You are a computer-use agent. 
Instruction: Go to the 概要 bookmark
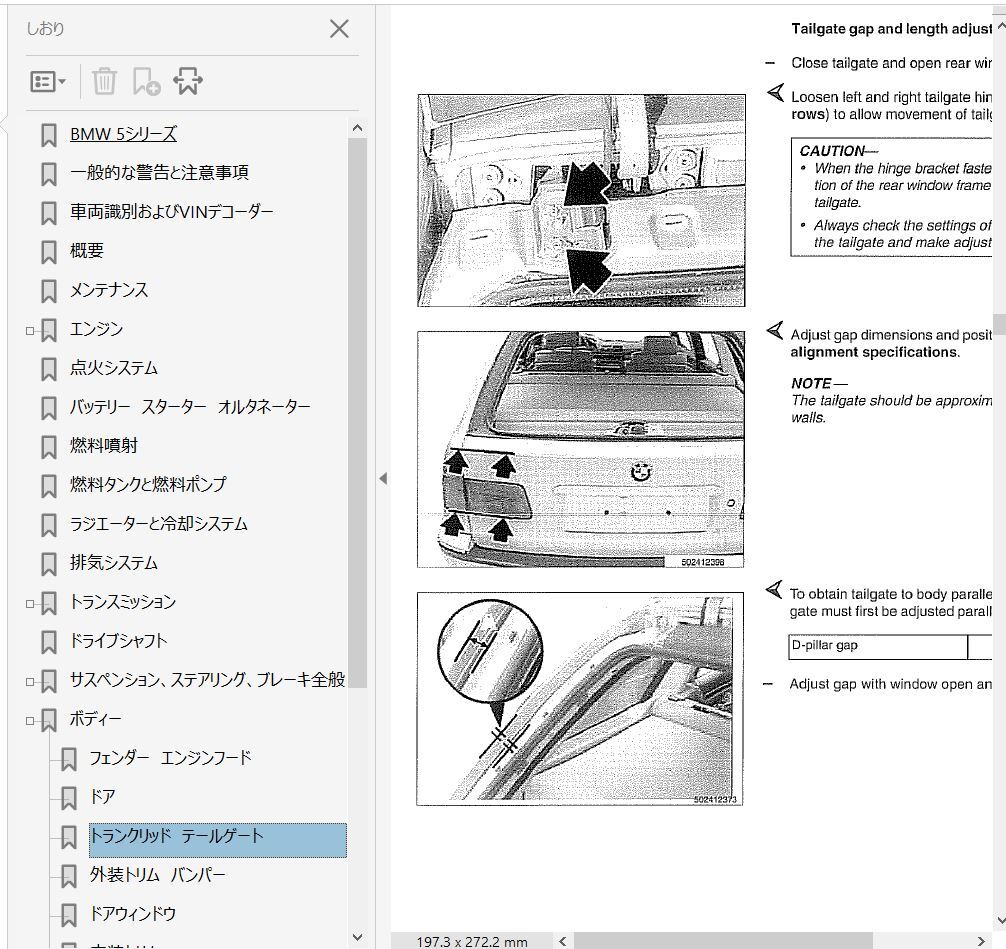click(87, 251)
